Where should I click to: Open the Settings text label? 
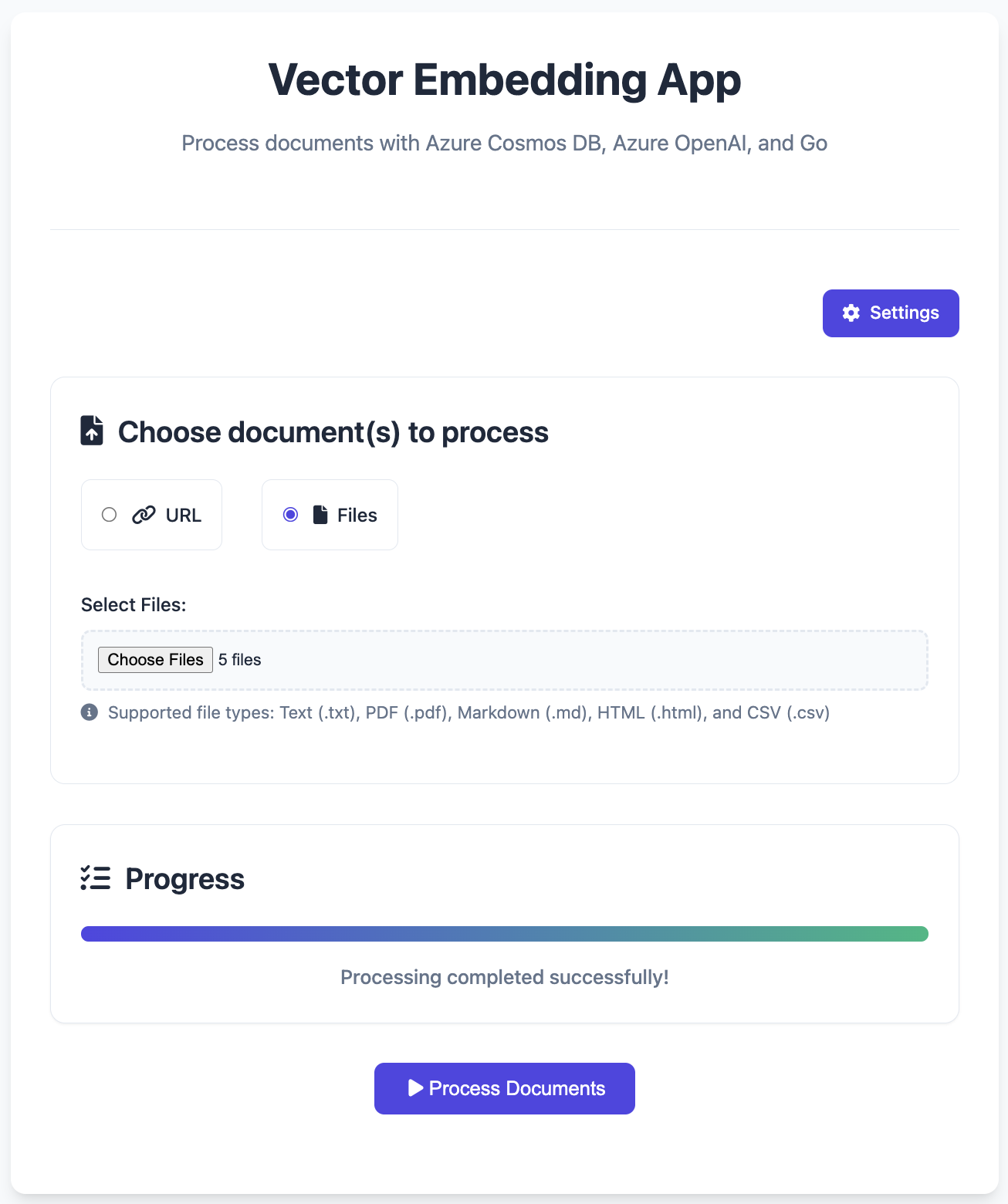tap(905, 313)
